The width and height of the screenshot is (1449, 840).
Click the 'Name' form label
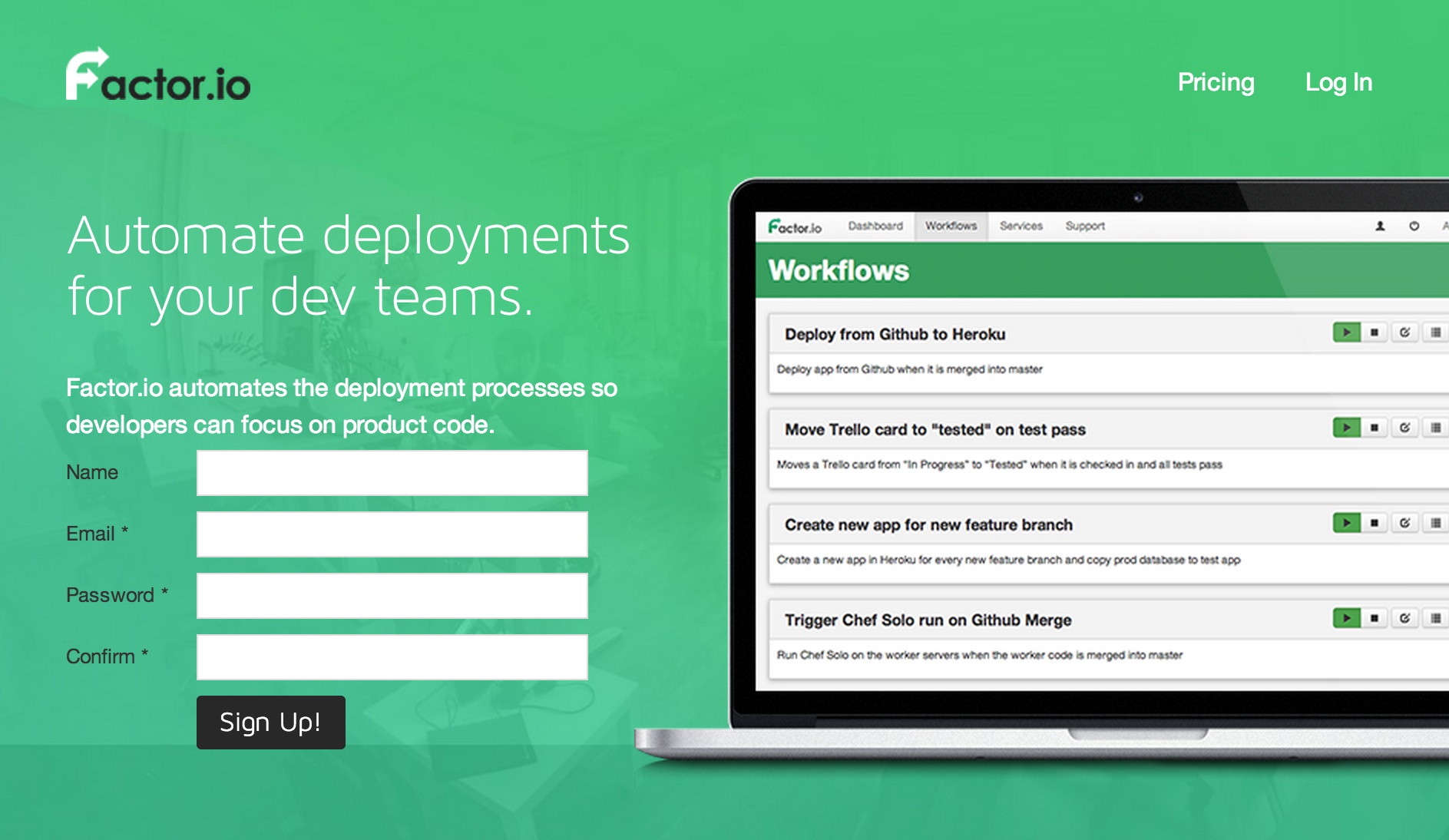click(92, 472)
